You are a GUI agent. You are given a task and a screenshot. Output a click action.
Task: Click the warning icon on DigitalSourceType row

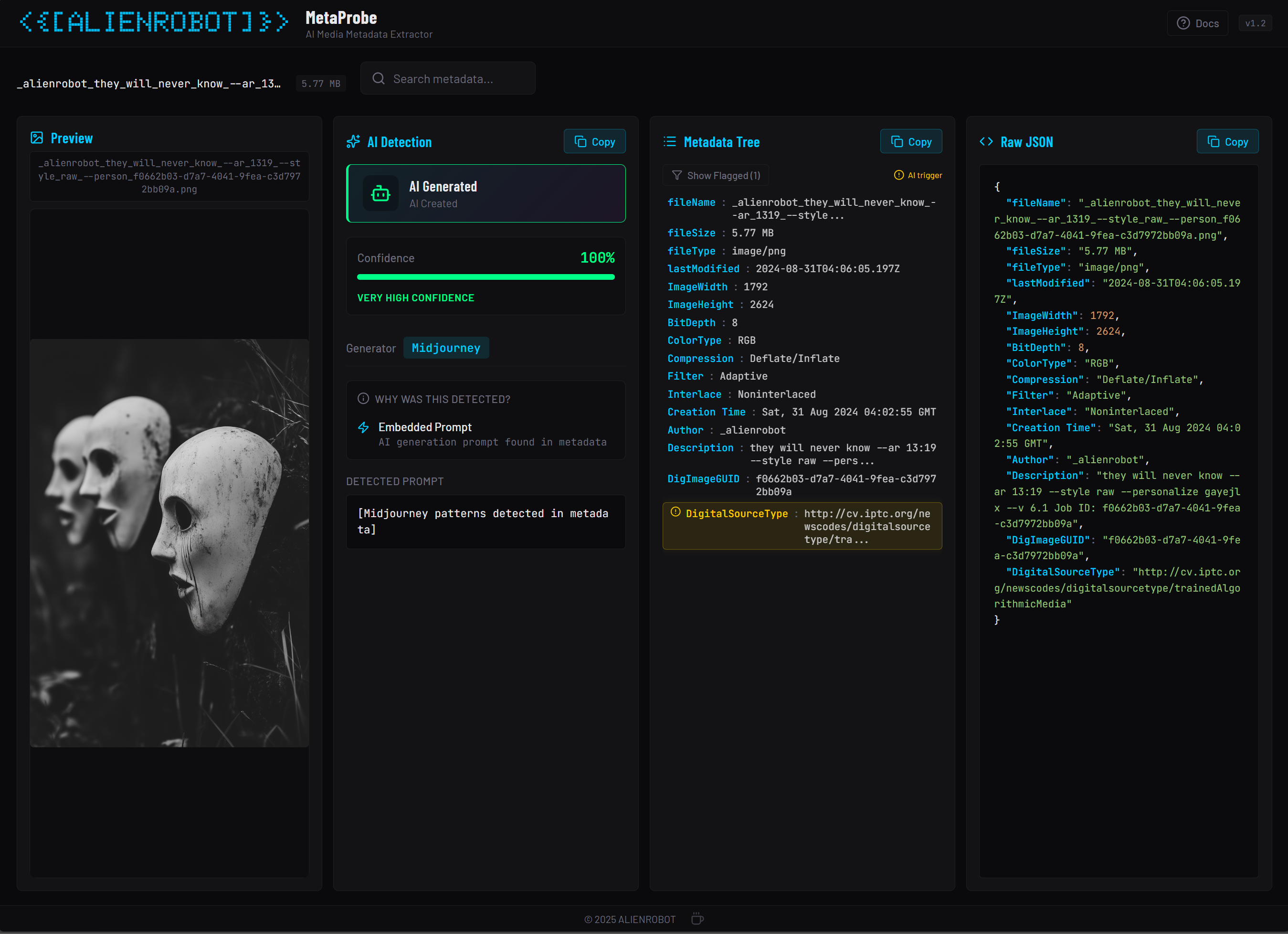coord(675,512)
